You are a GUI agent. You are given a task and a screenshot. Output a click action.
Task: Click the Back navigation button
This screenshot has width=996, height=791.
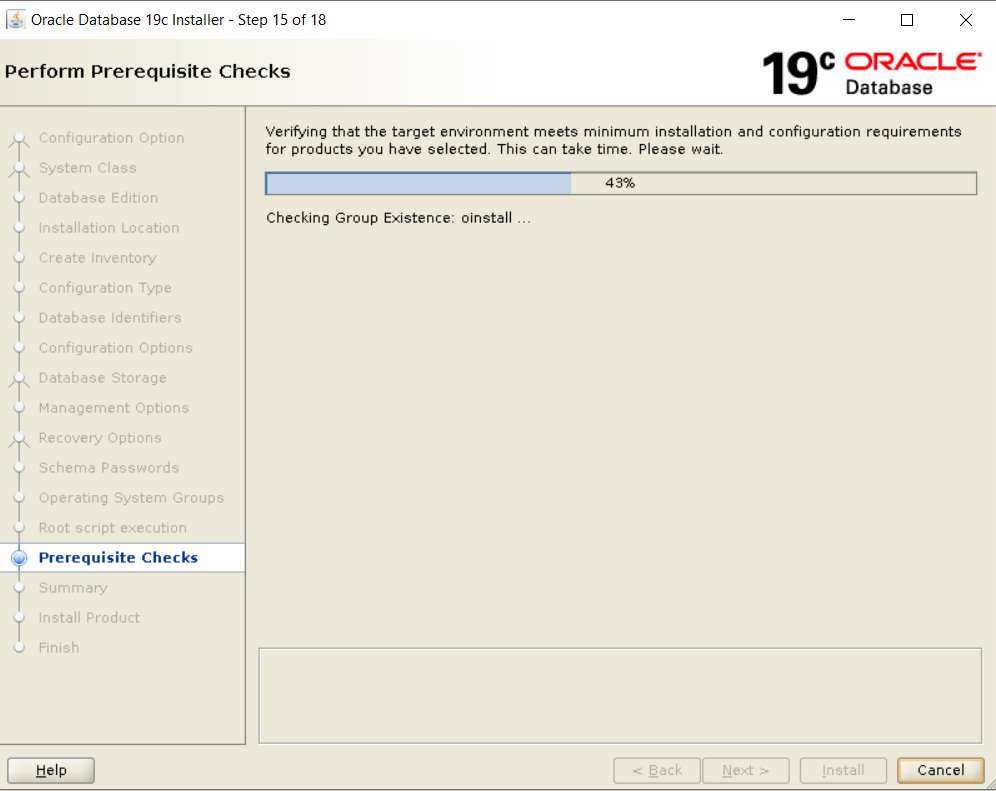656,770
